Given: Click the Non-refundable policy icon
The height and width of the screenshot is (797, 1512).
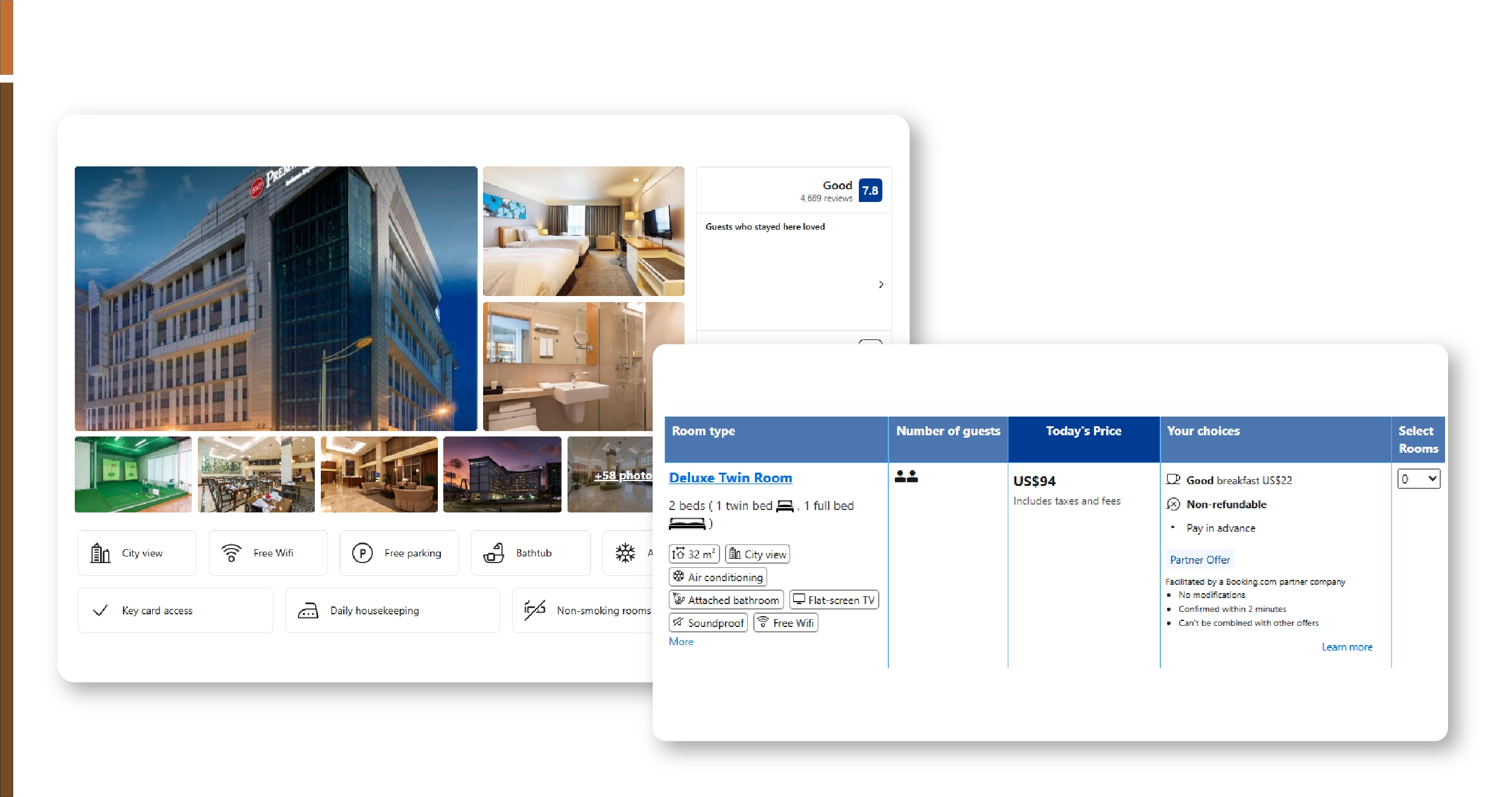Looking at the screenshot, I should 1173,505.
